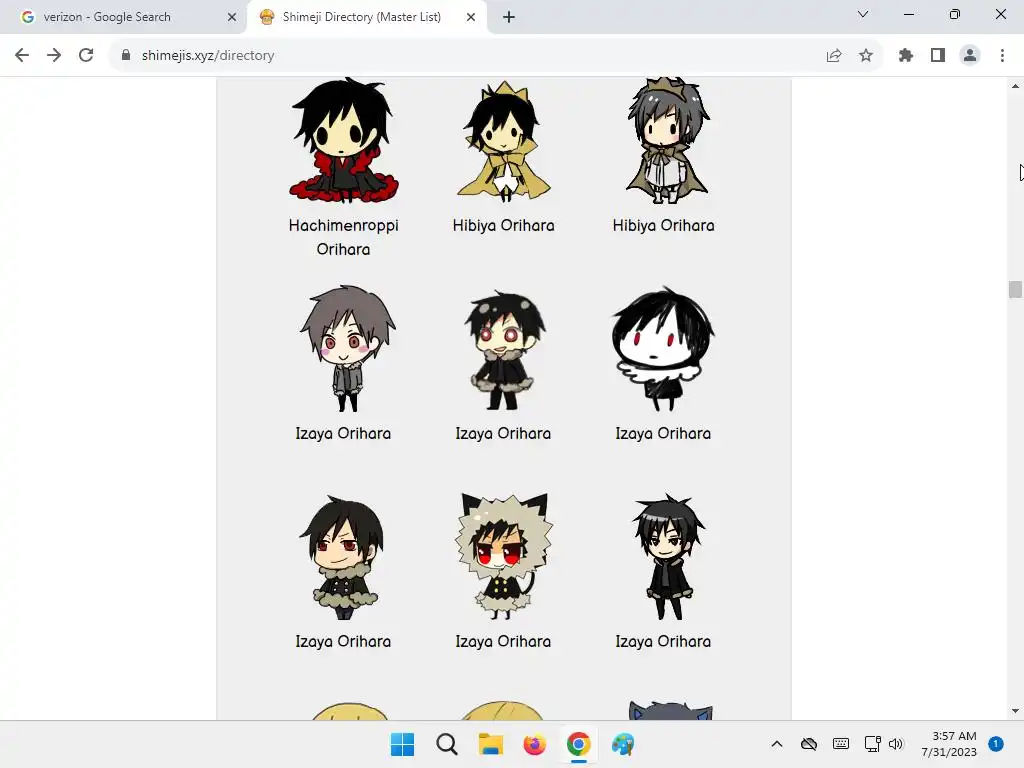This screenshot has height=768, width=1024.
Task: Click scrollbar down arrow
Action: coord(1015,711)
